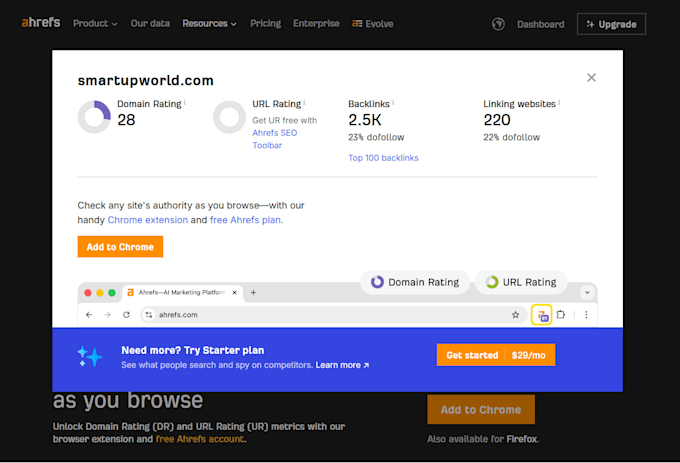
Task: Expand the Resources dropdown menu
Action: point(209,23)
